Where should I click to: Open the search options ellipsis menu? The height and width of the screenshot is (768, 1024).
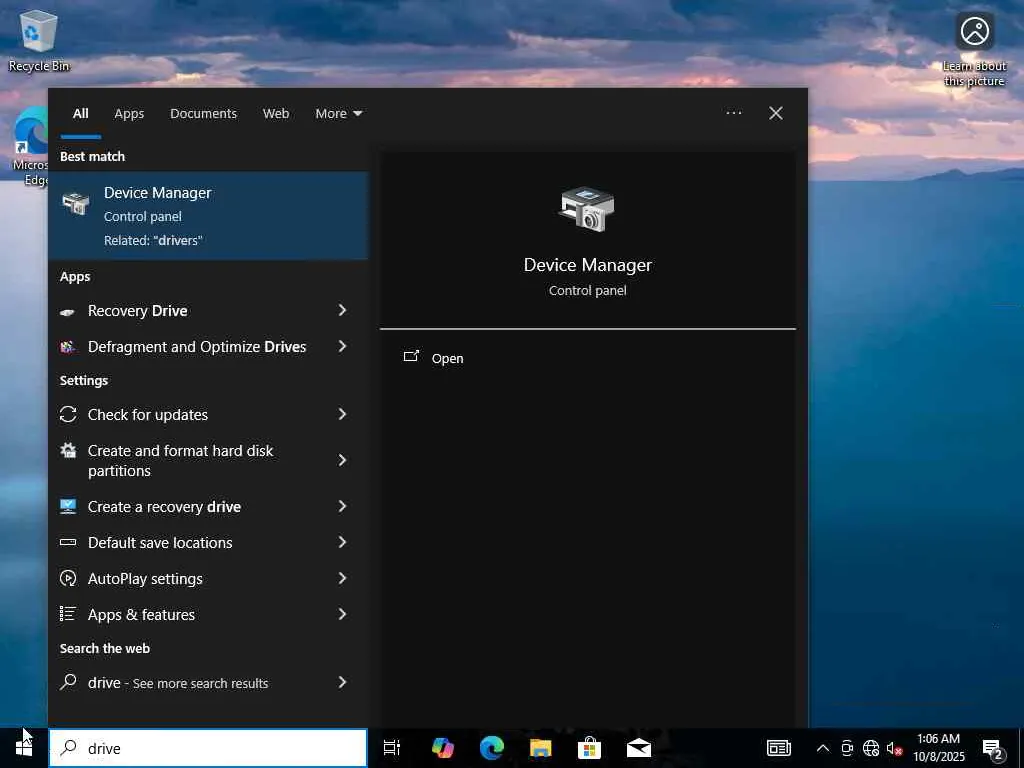[x=733, y=113]
